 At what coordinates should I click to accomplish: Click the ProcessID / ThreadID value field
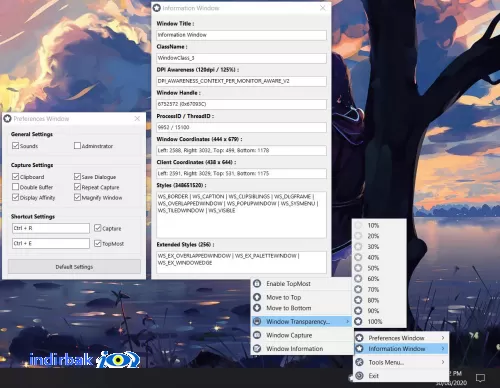(241, 127)
